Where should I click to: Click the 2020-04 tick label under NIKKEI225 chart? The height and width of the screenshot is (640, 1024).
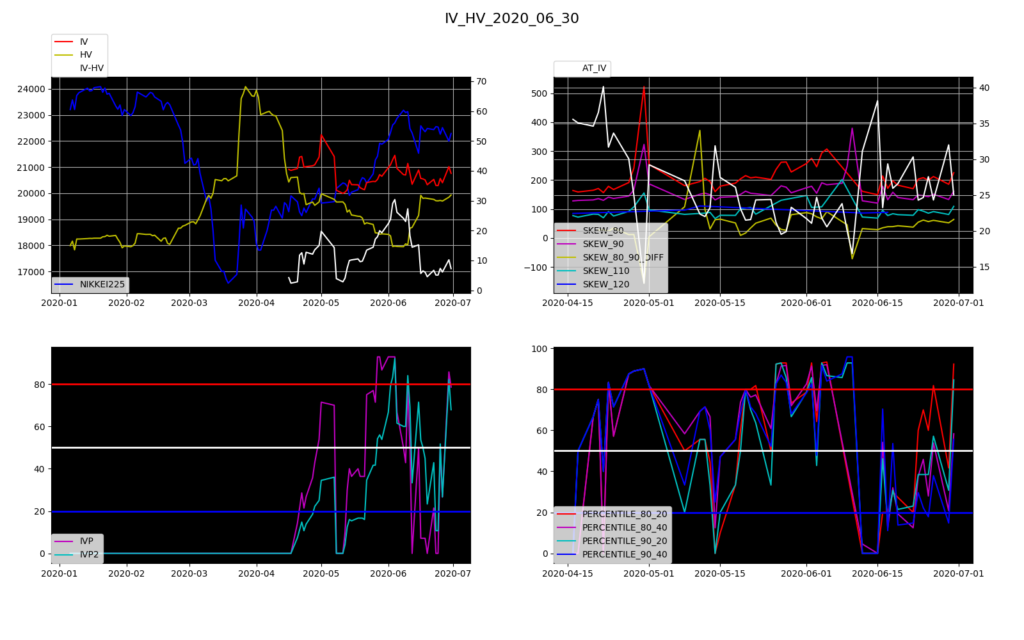click(257, 302)
